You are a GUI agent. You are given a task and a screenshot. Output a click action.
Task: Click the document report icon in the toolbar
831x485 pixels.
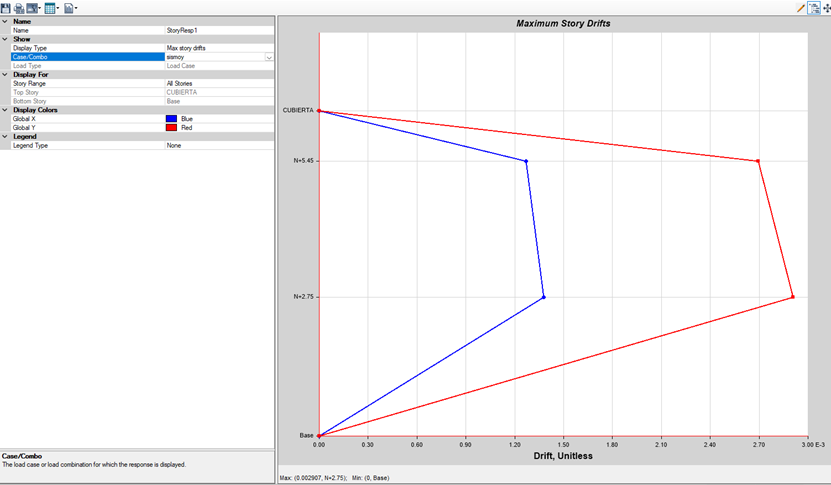pyautogui.click(x=68, y=8)
